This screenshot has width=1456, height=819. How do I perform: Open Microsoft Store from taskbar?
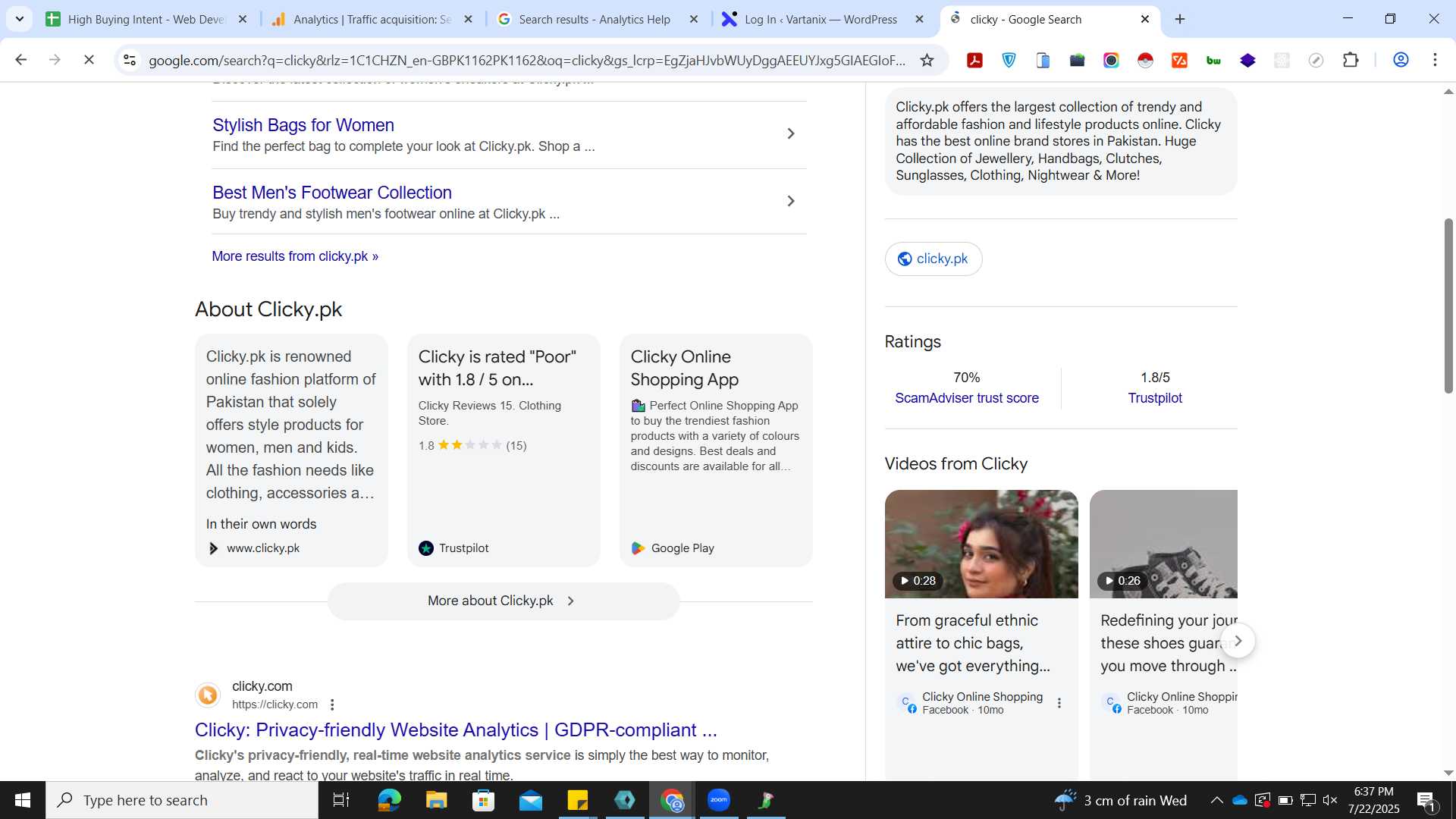pos(483,800)
